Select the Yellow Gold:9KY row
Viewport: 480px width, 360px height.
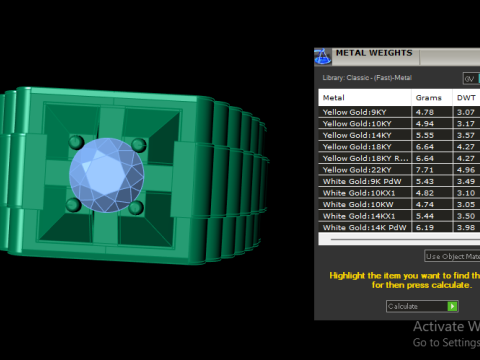click(399, 112)
